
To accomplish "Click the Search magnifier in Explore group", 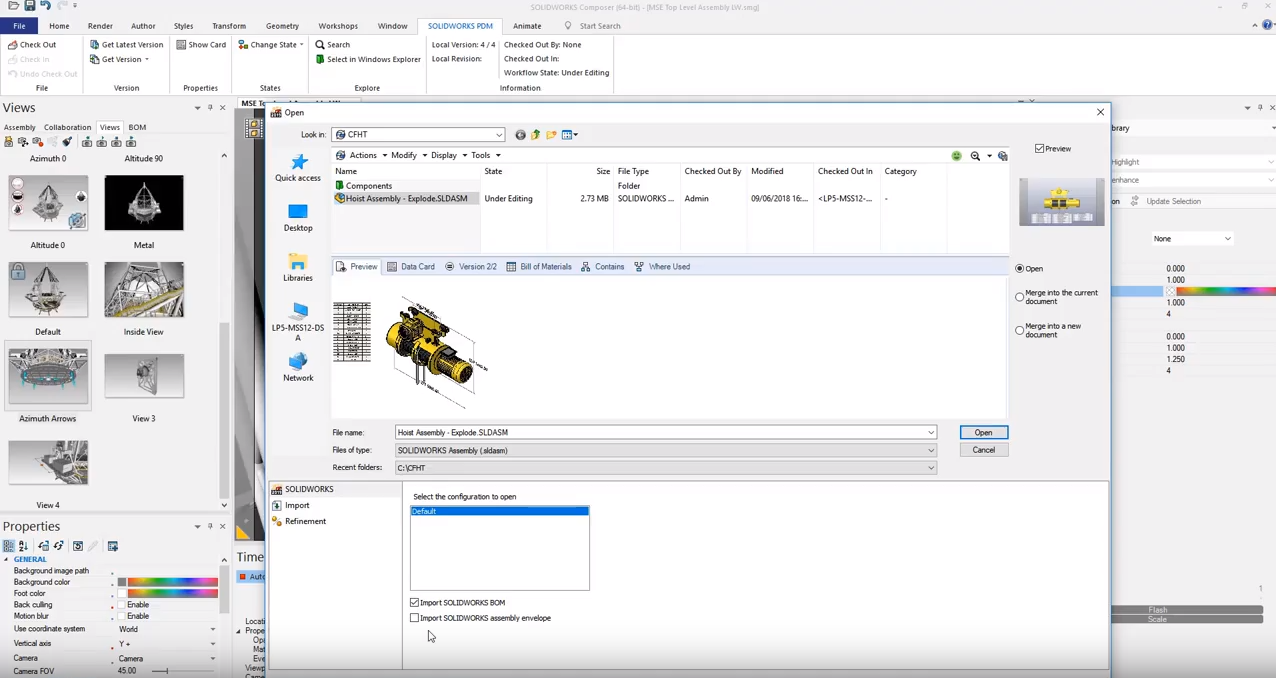I will (320, 45).
